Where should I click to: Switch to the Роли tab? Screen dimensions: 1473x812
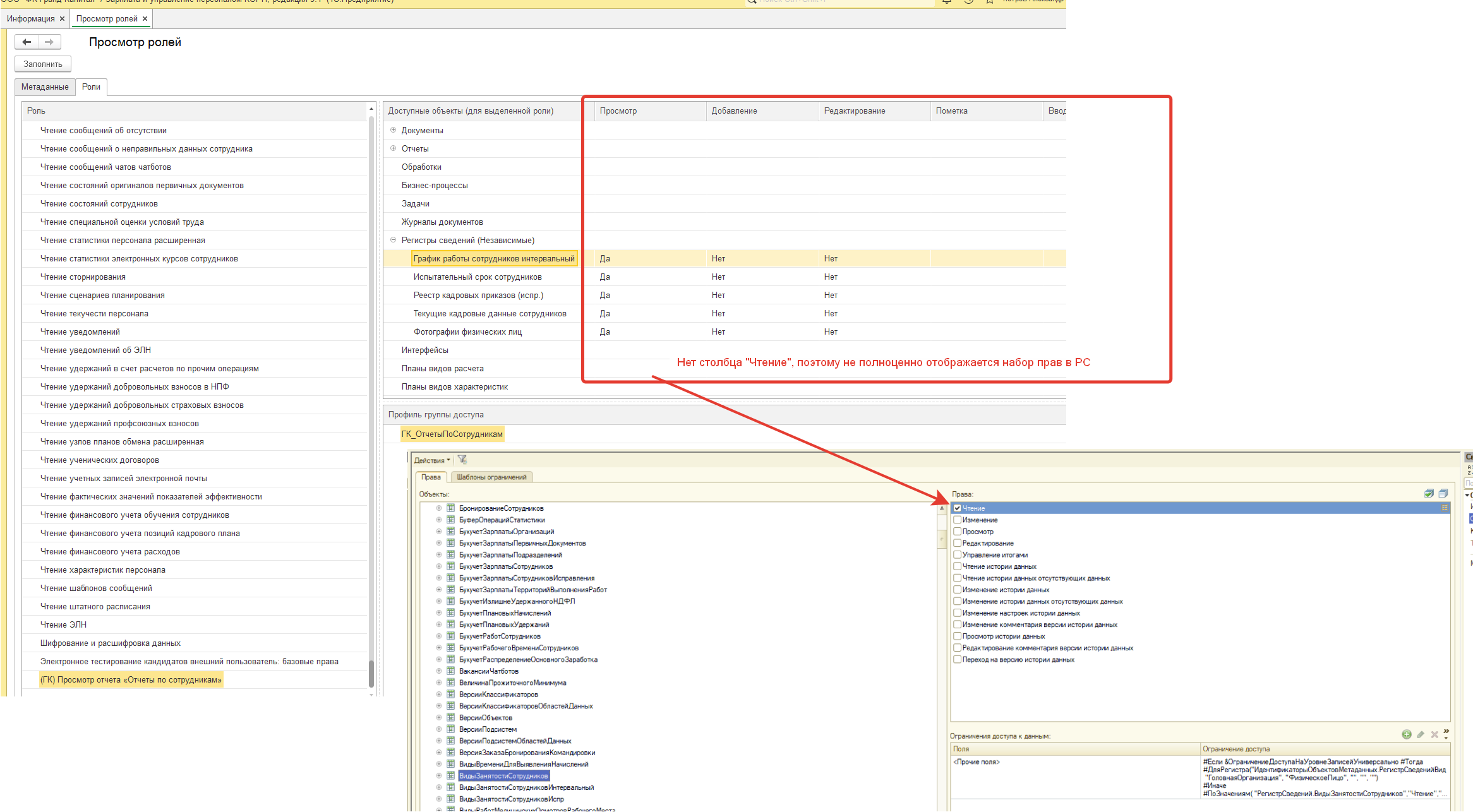tap(91, 87)
